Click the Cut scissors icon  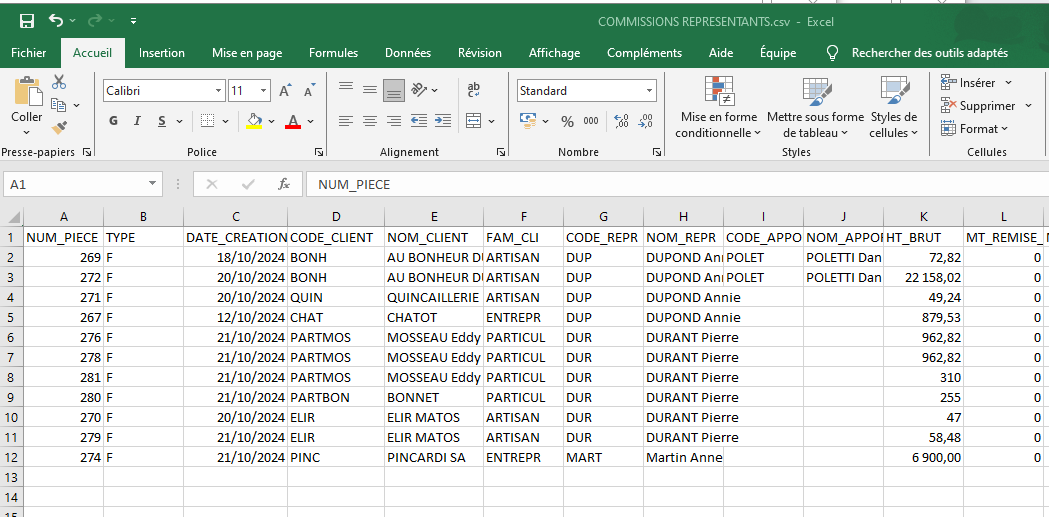59,82
